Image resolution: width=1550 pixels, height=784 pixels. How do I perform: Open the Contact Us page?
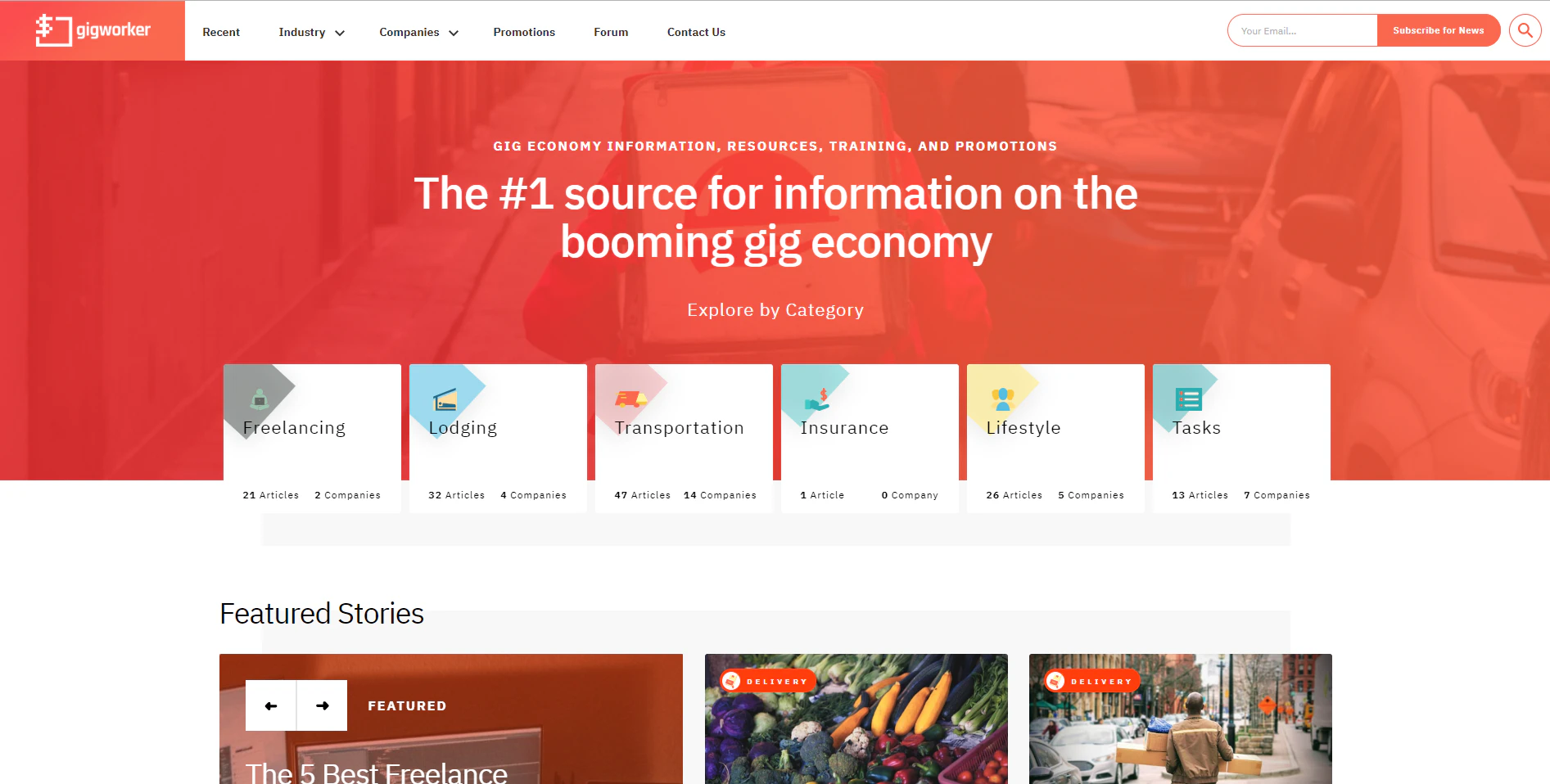(x=696, y=32)
